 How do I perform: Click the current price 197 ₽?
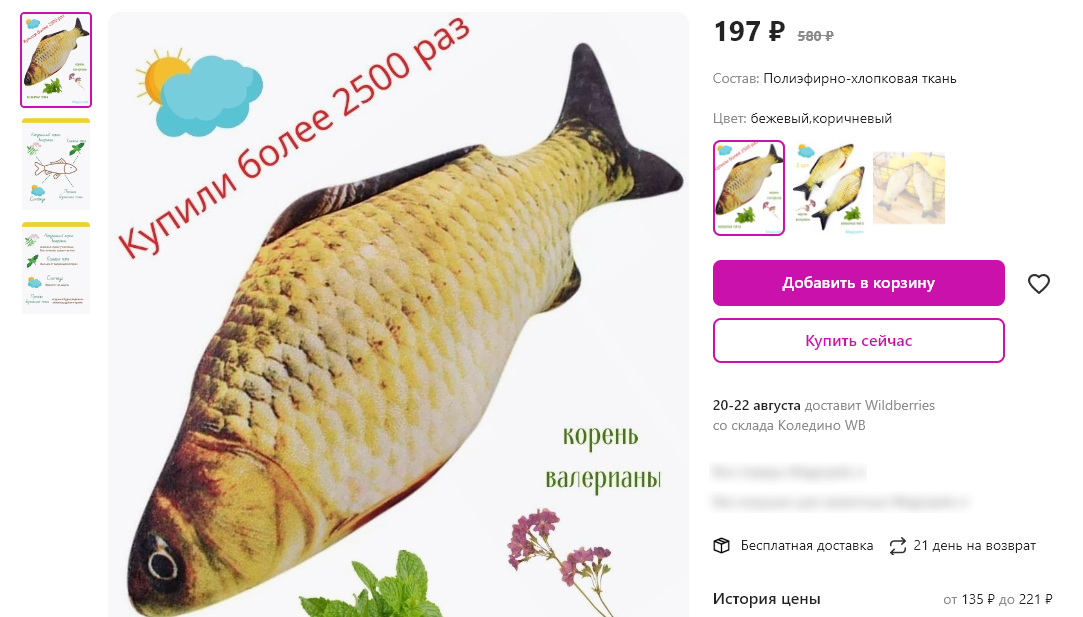(x=749, y=32)
